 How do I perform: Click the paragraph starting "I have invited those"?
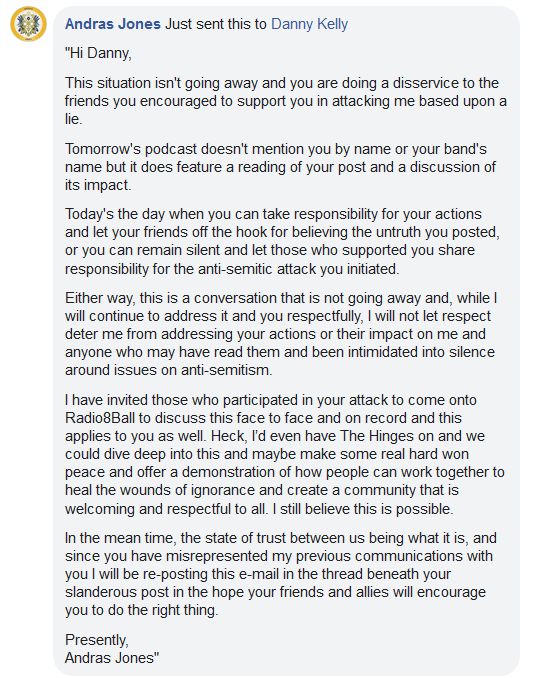click(x=284, y=454)
